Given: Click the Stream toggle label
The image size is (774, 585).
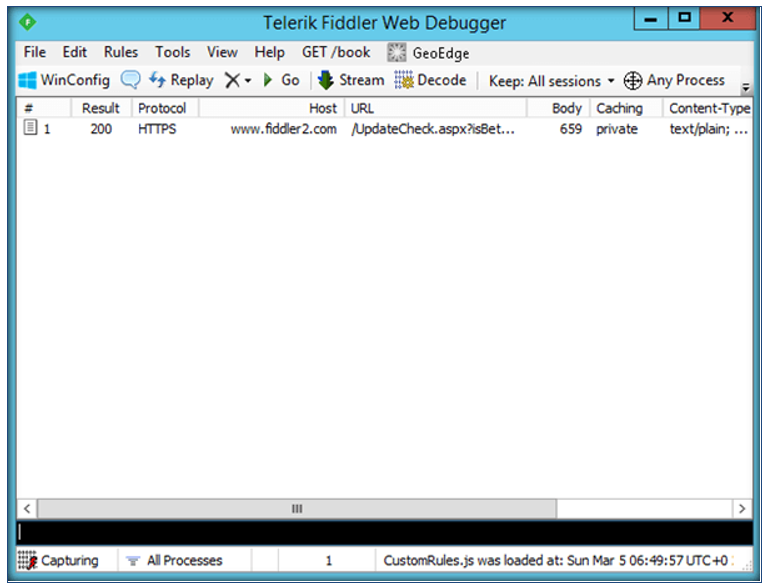Looking at the screenshot, I should point(361,80).
